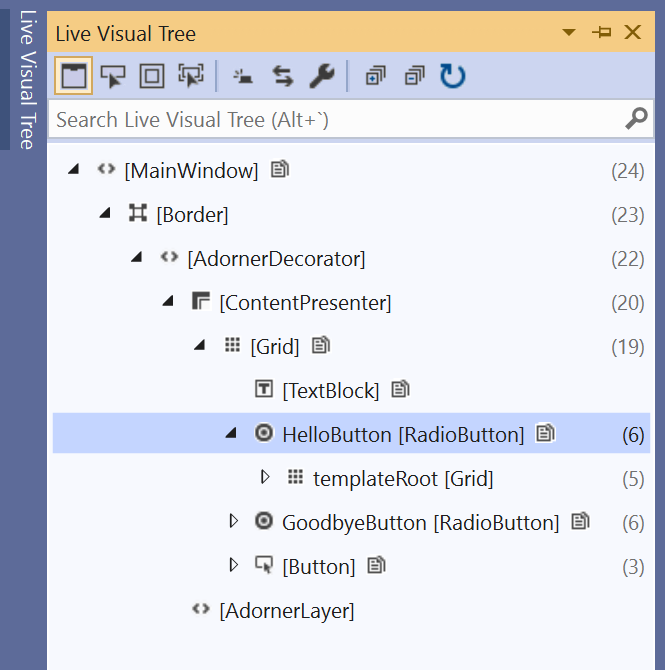Select the [MainWindow] tree row

point(351,170)
